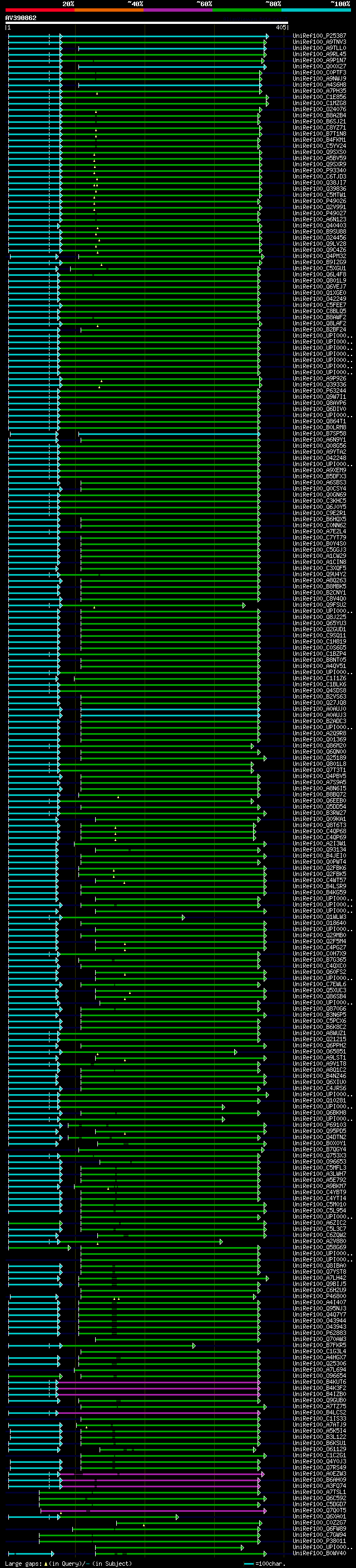356x1568 pixels.
Task: Click the white query length bar
Action: [x=147, y=22]
